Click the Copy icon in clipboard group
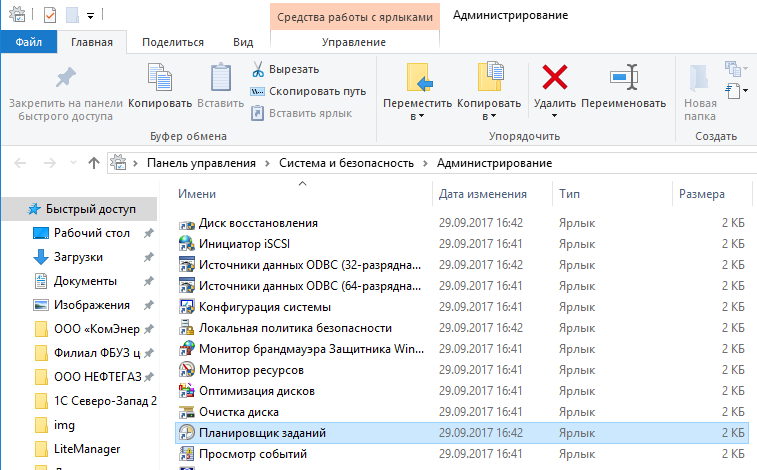This screenshot has width=757, height=470. [160, 77]
